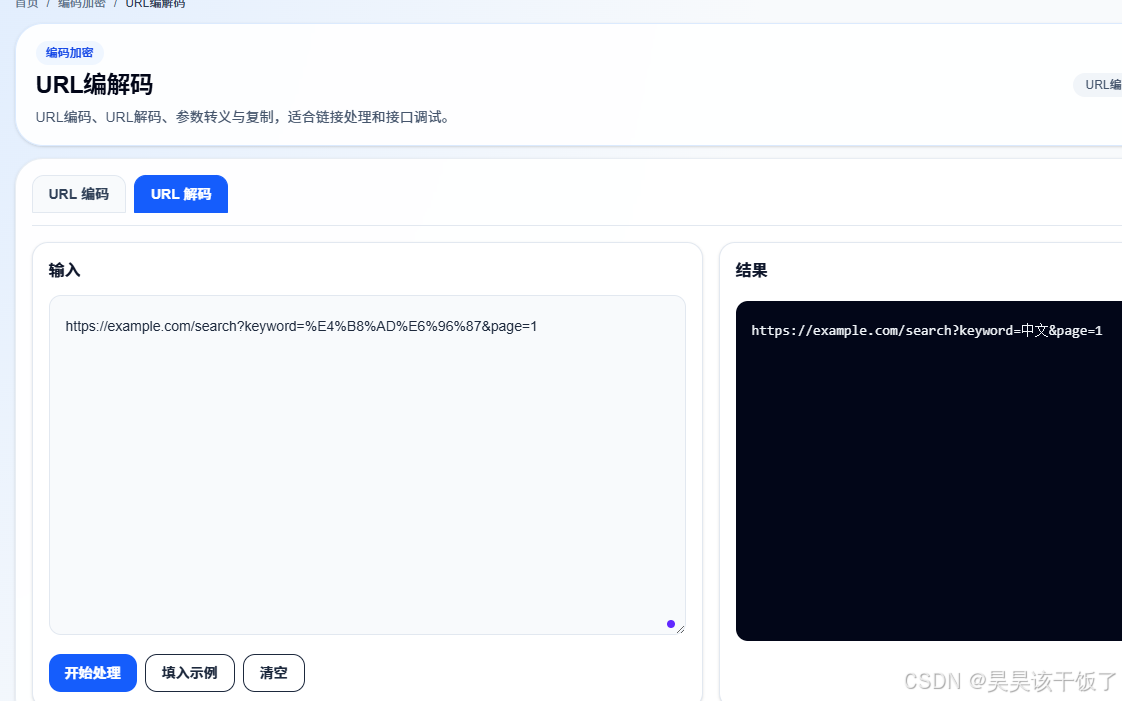Click the 结果 panel label

pos(751,270)
